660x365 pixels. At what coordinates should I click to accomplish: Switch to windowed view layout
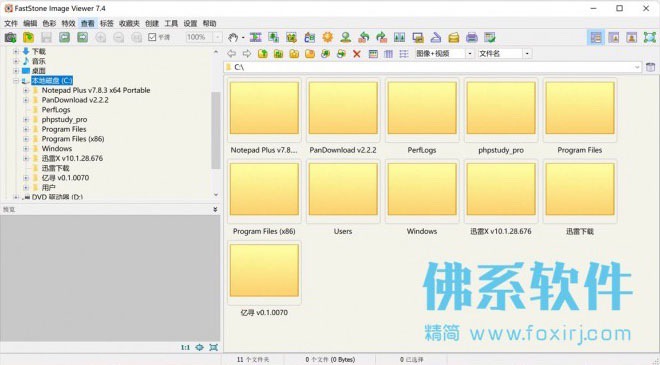[614, 37]
